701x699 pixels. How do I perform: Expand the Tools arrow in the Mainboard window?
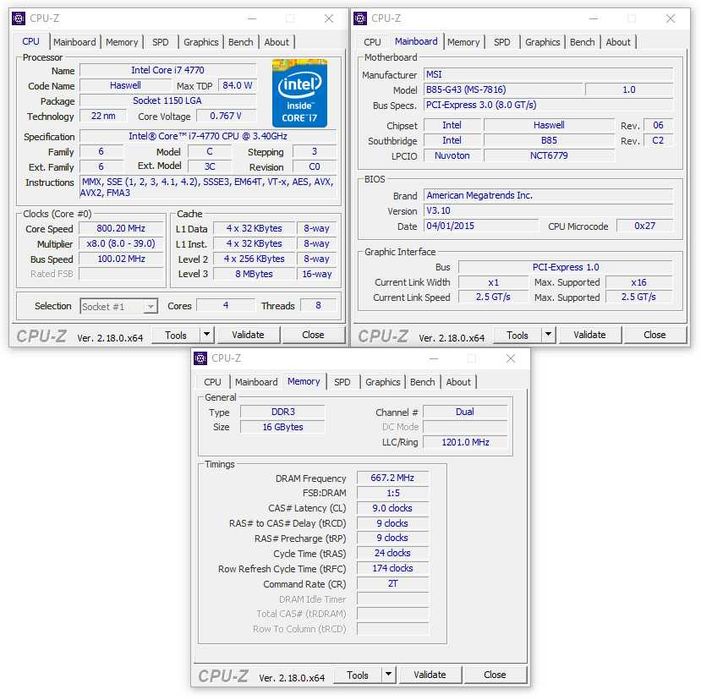click(x=548, y=334)
